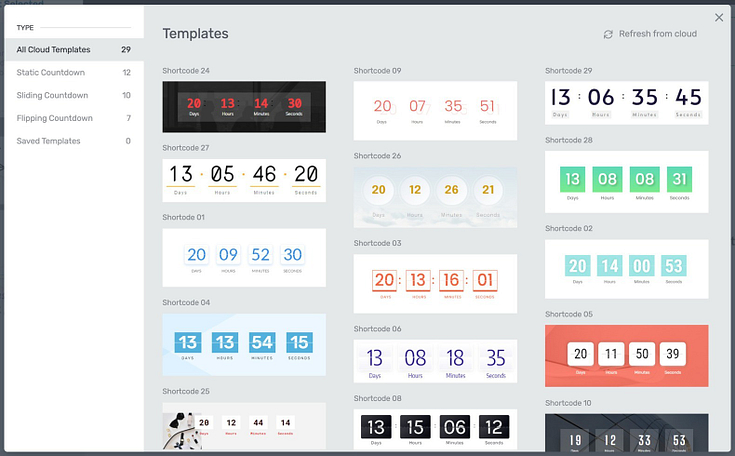
Task: Select Shortcode 06 purple digits template
Action: 435,360
